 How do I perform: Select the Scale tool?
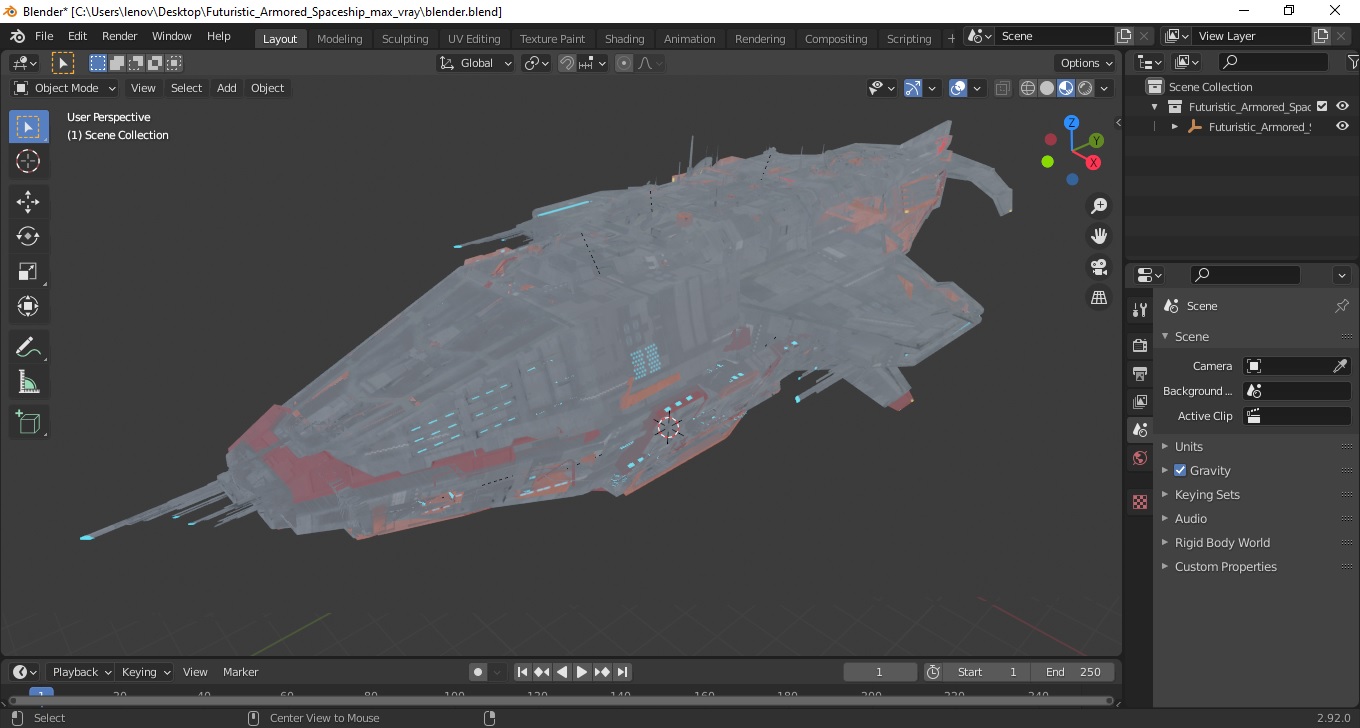tap(28, 271)
